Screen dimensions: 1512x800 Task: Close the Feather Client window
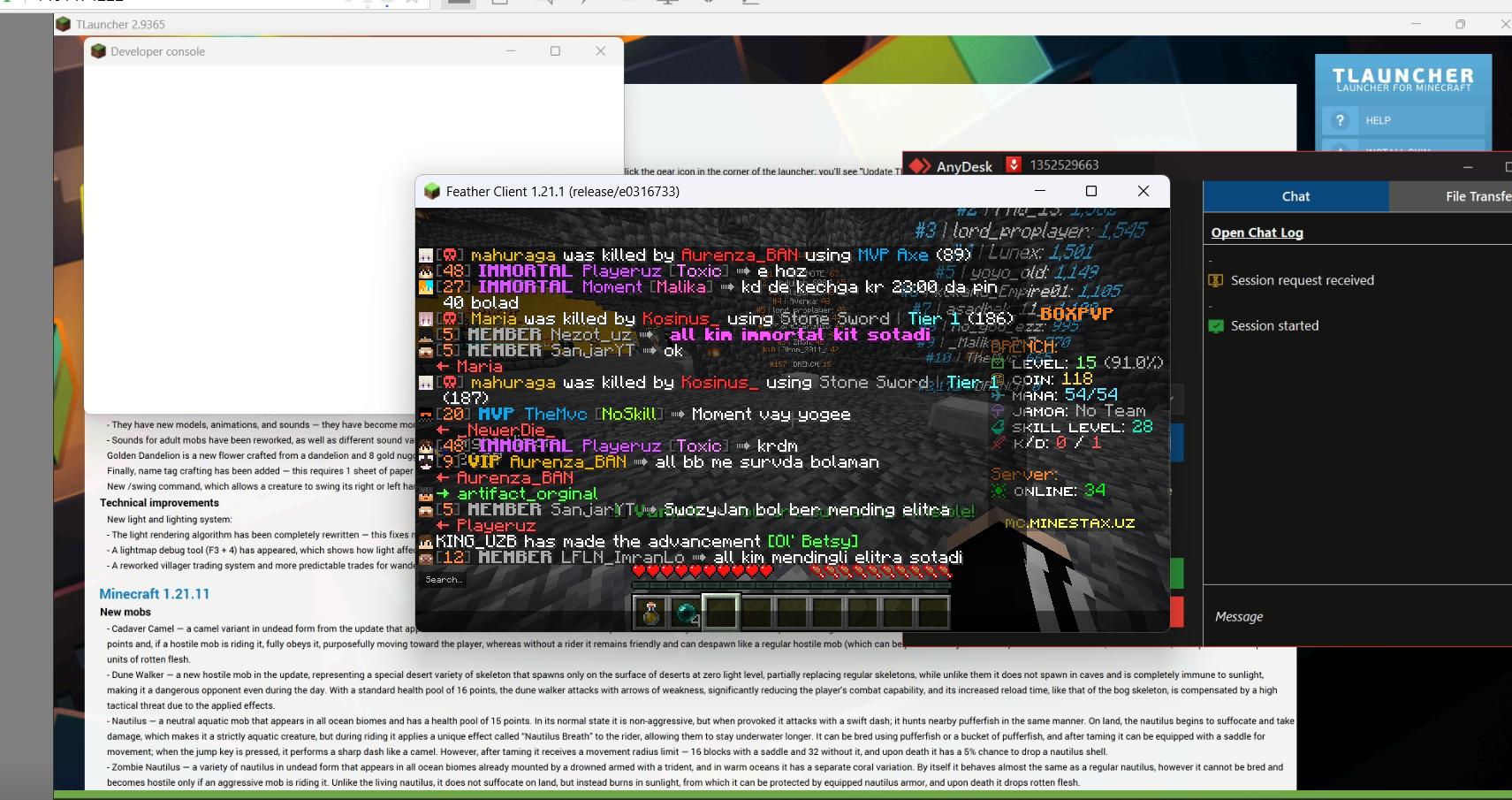(1143, 191)
